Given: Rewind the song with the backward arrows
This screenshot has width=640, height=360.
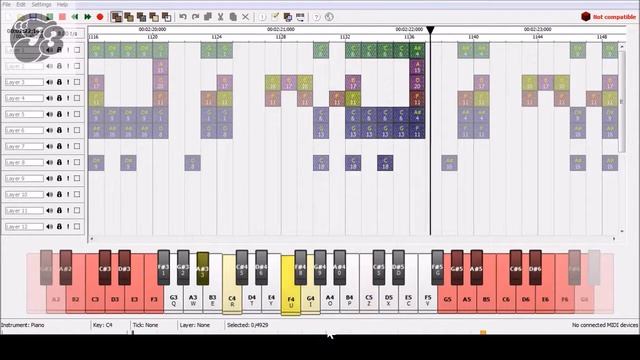Looking at the screenshot, I should [75, 17].
